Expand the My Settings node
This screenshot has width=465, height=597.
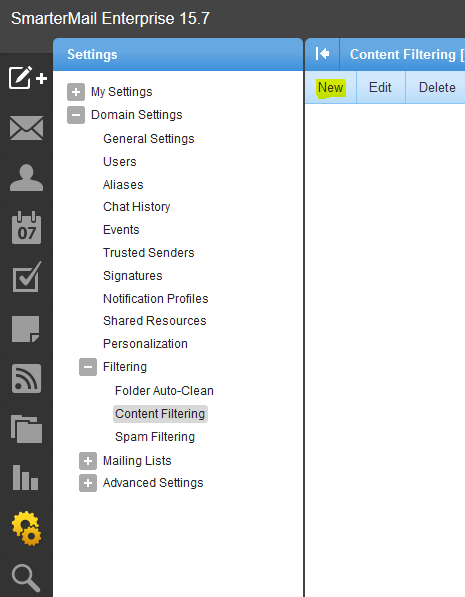tap(76, 92)
